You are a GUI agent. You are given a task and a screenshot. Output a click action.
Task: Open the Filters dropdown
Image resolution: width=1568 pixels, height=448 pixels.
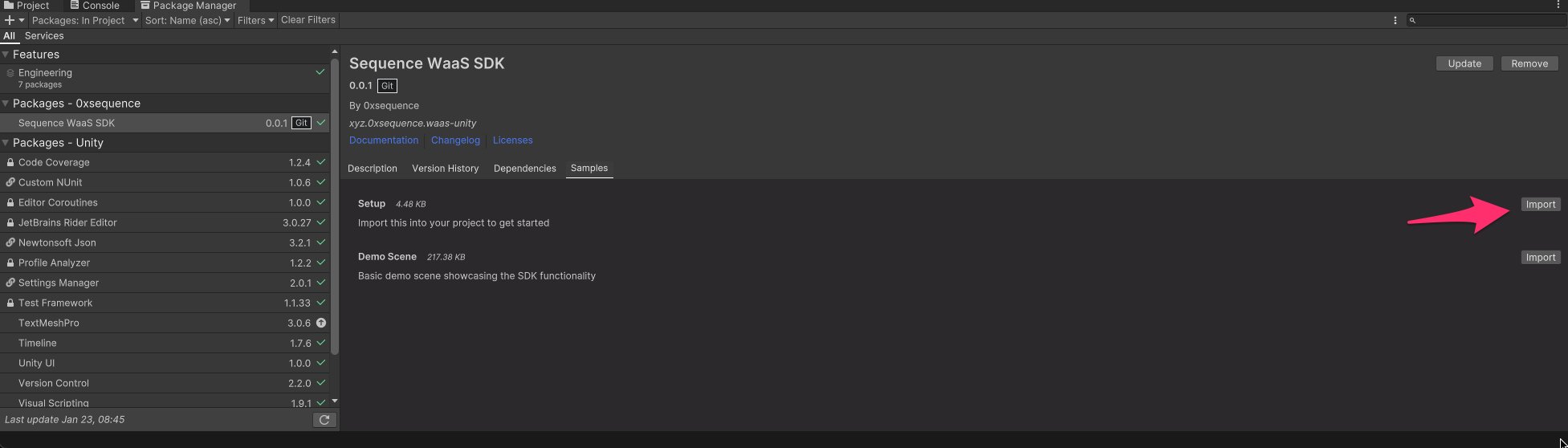coord(255,20)
